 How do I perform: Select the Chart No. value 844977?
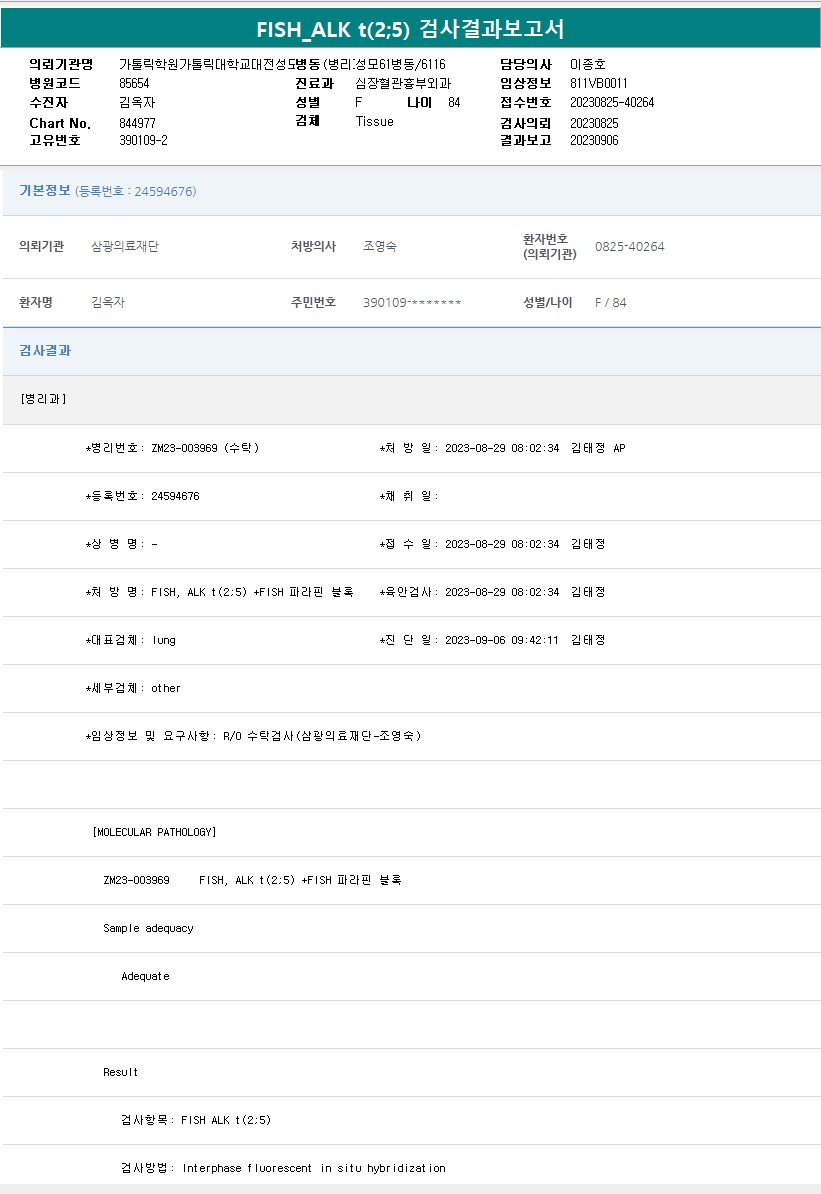pyautogui.click(x=137, y=123)
